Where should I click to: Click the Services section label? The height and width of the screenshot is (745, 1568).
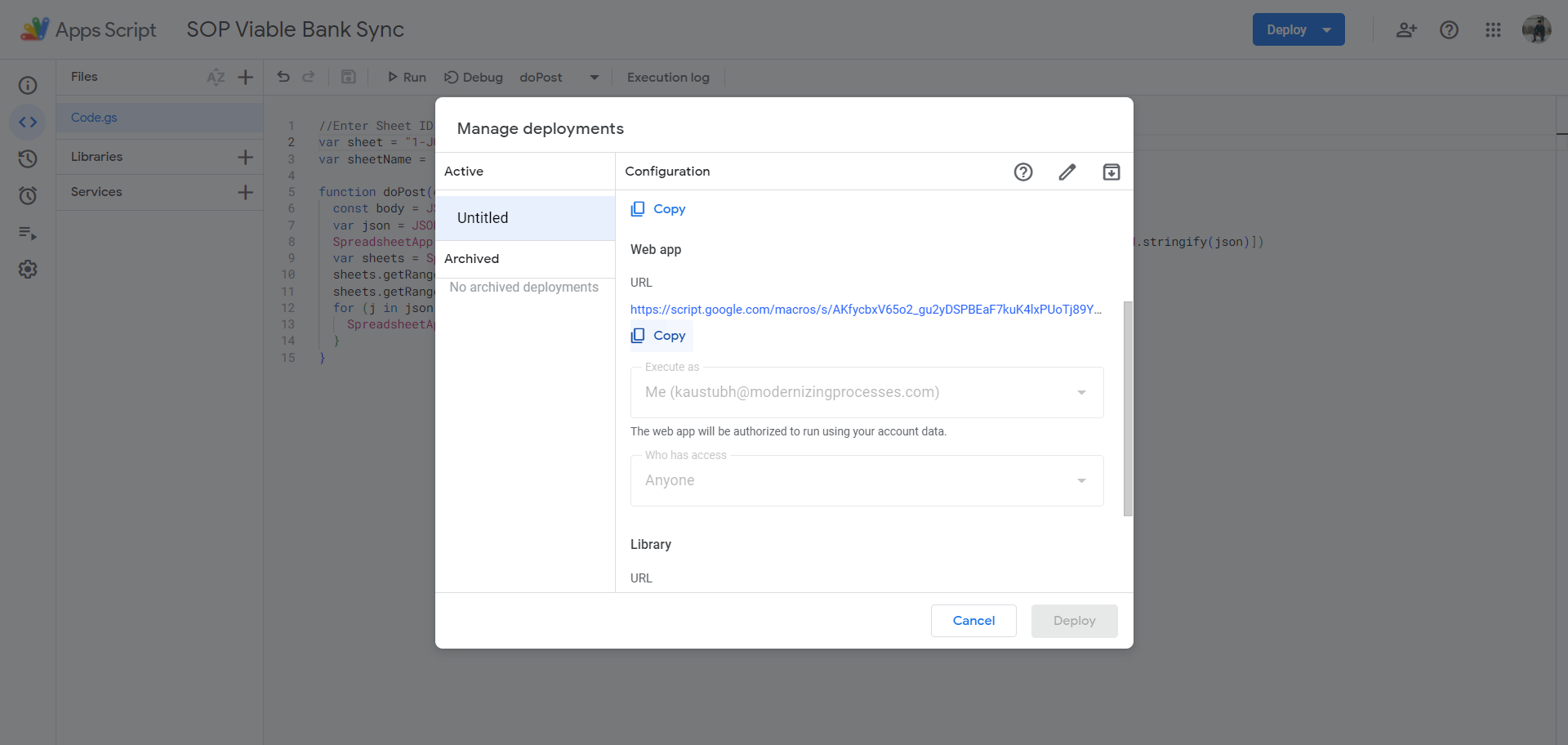[x=96, y=192]
